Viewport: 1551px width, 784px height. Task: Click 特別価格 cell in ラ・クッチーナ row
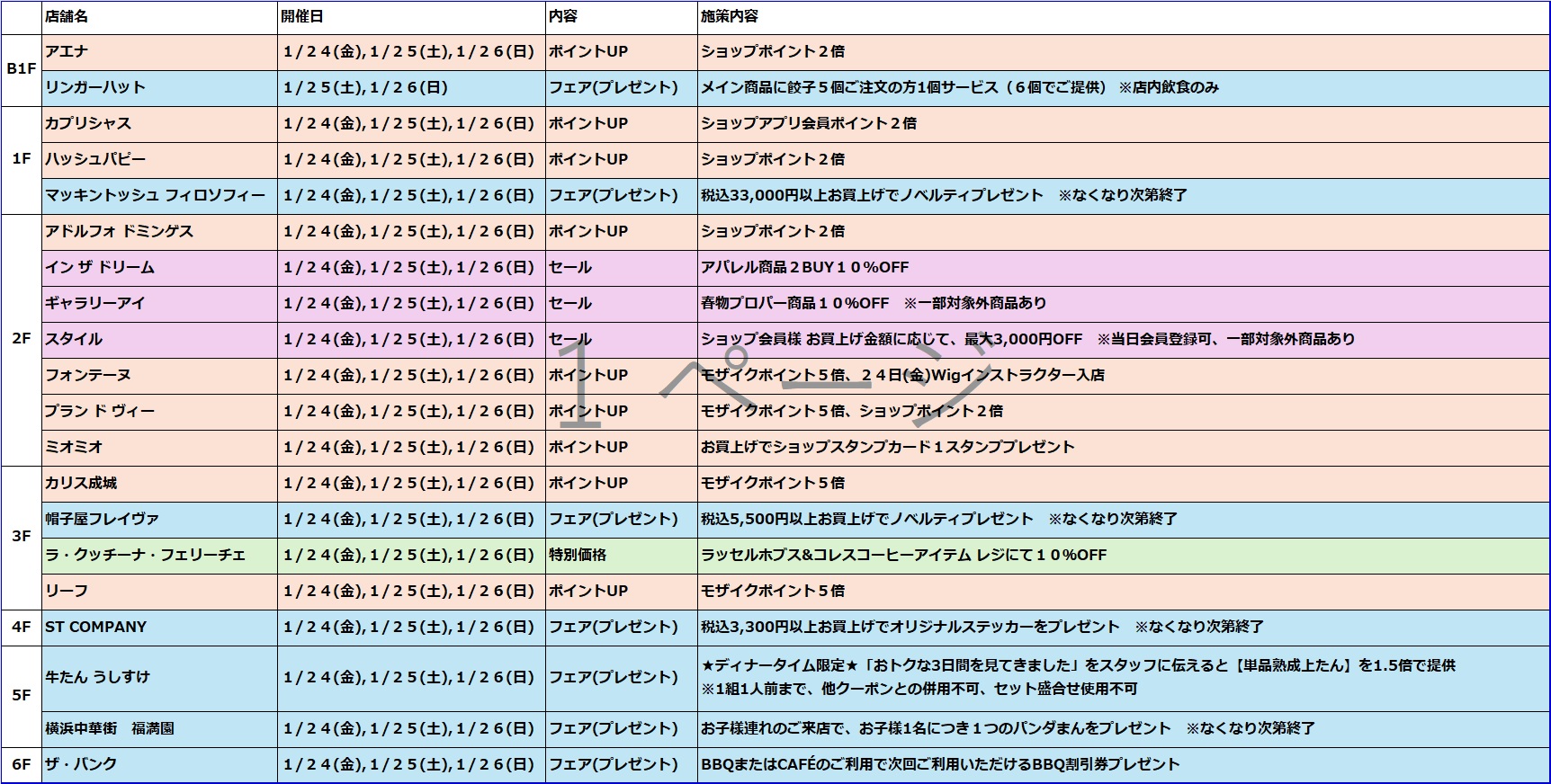[621, 556]
